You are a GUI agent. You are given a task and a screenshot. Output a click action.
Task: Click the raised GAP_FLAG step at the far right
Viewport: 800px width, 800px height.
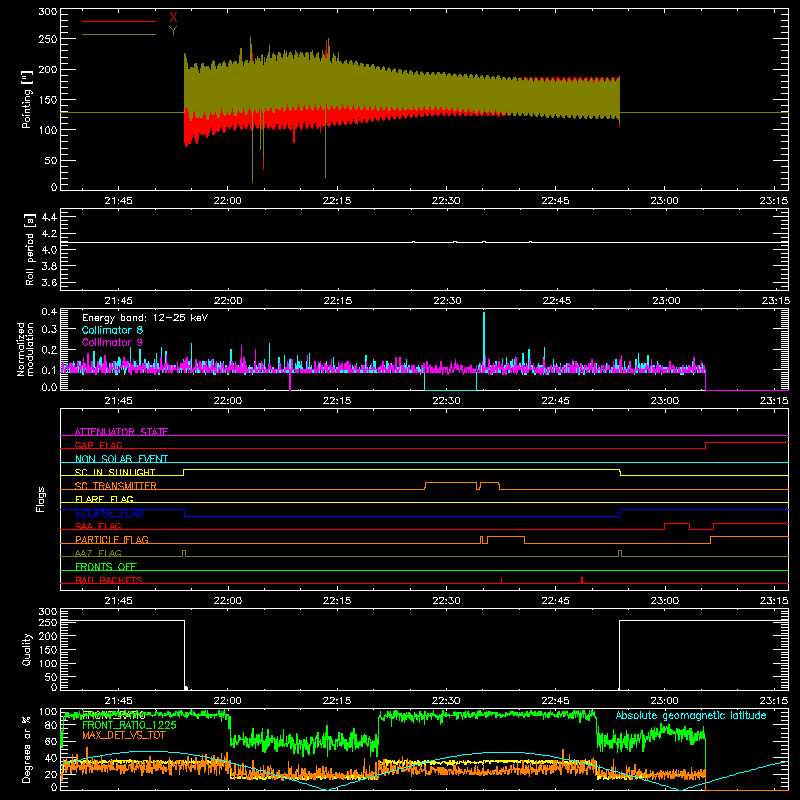click(x=747, y=442)
